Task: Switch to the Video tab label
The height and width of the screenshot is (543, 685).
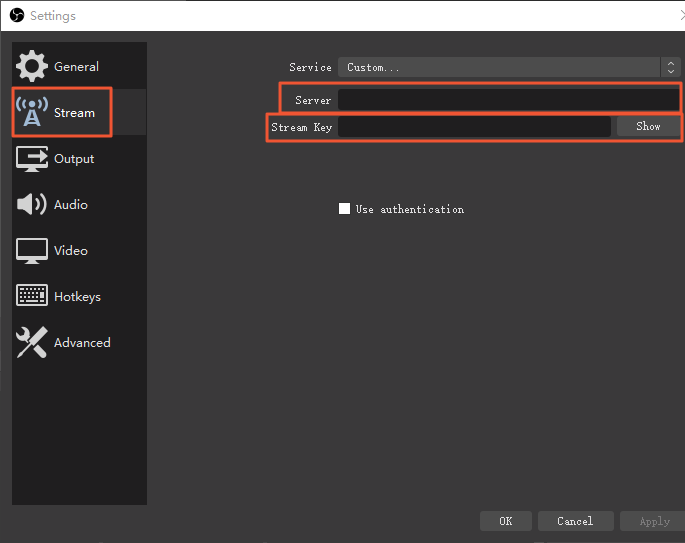Action: click(71, 250)
